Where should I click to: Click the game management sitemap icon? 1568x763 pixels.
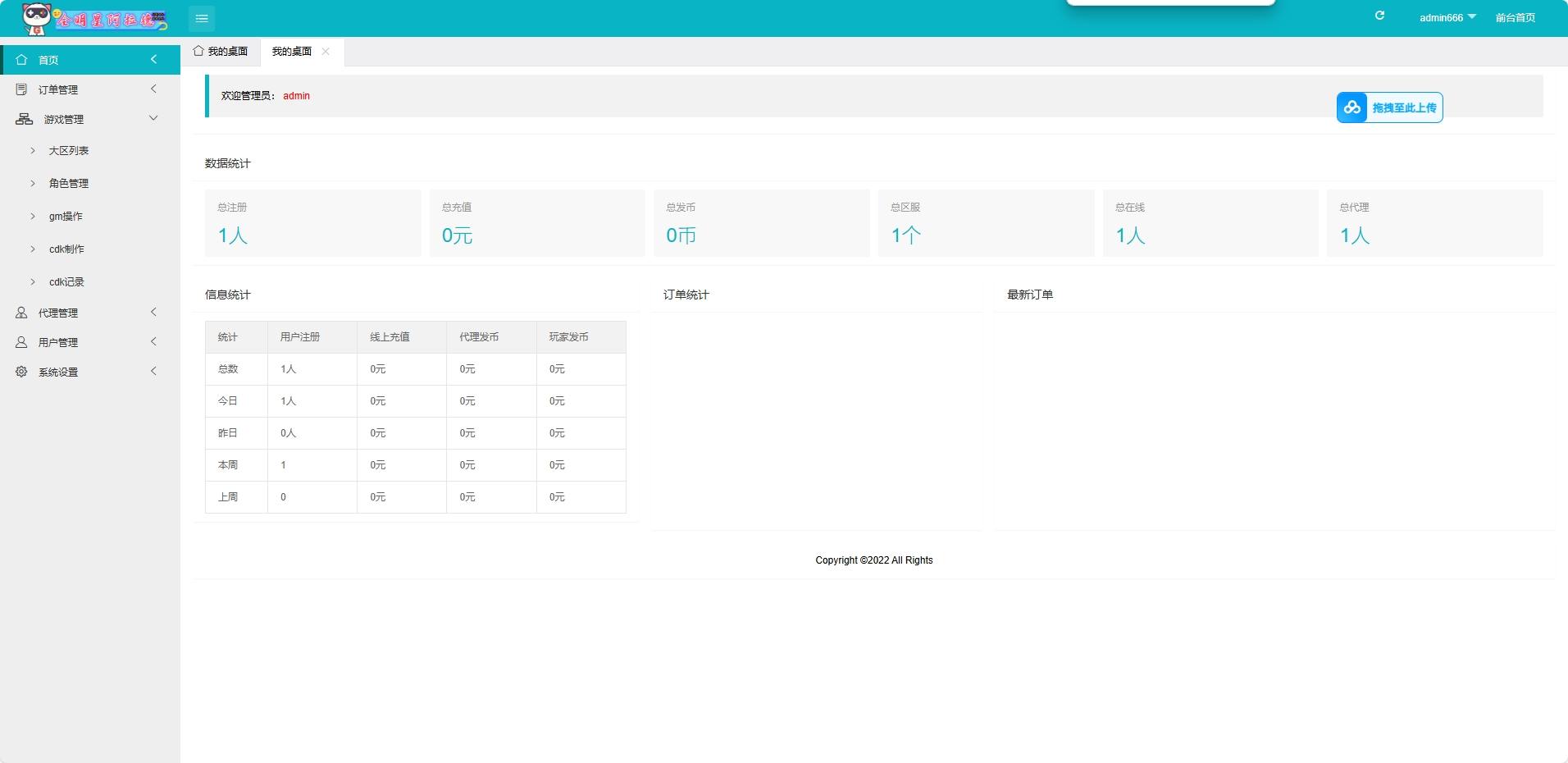pyautogui.click(x=25, y=119)
